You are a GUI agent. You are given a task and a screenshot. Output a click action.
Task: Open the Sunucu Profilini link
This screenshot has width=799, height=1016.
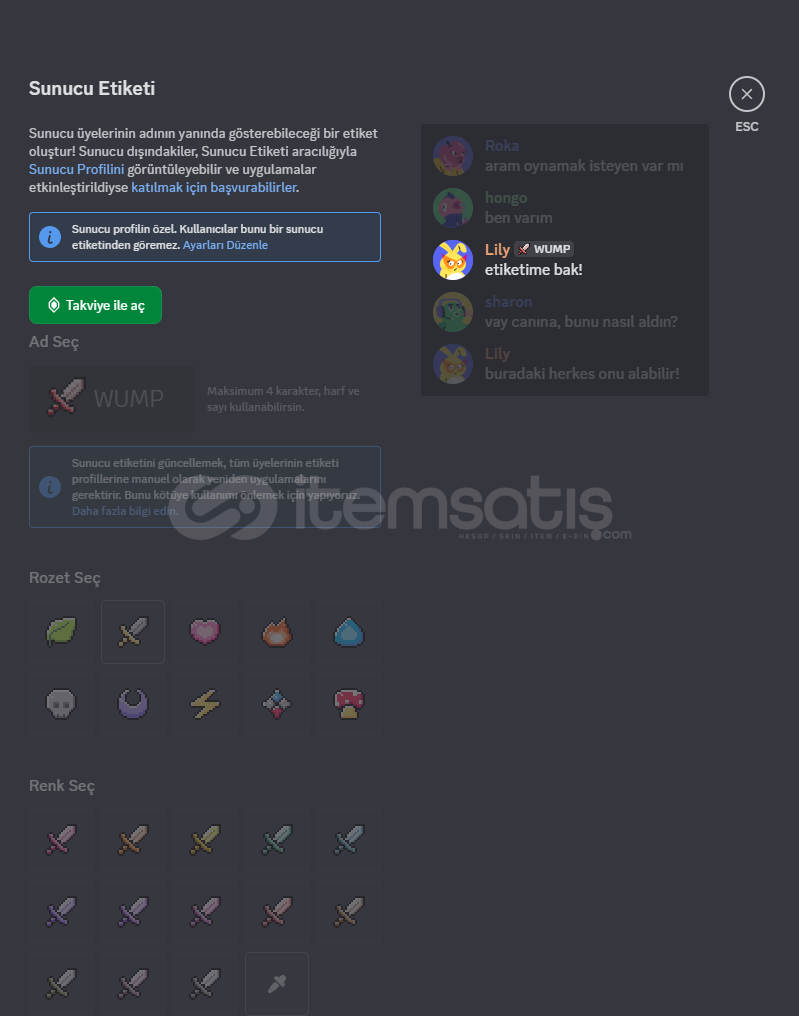[x=76, y=169]
